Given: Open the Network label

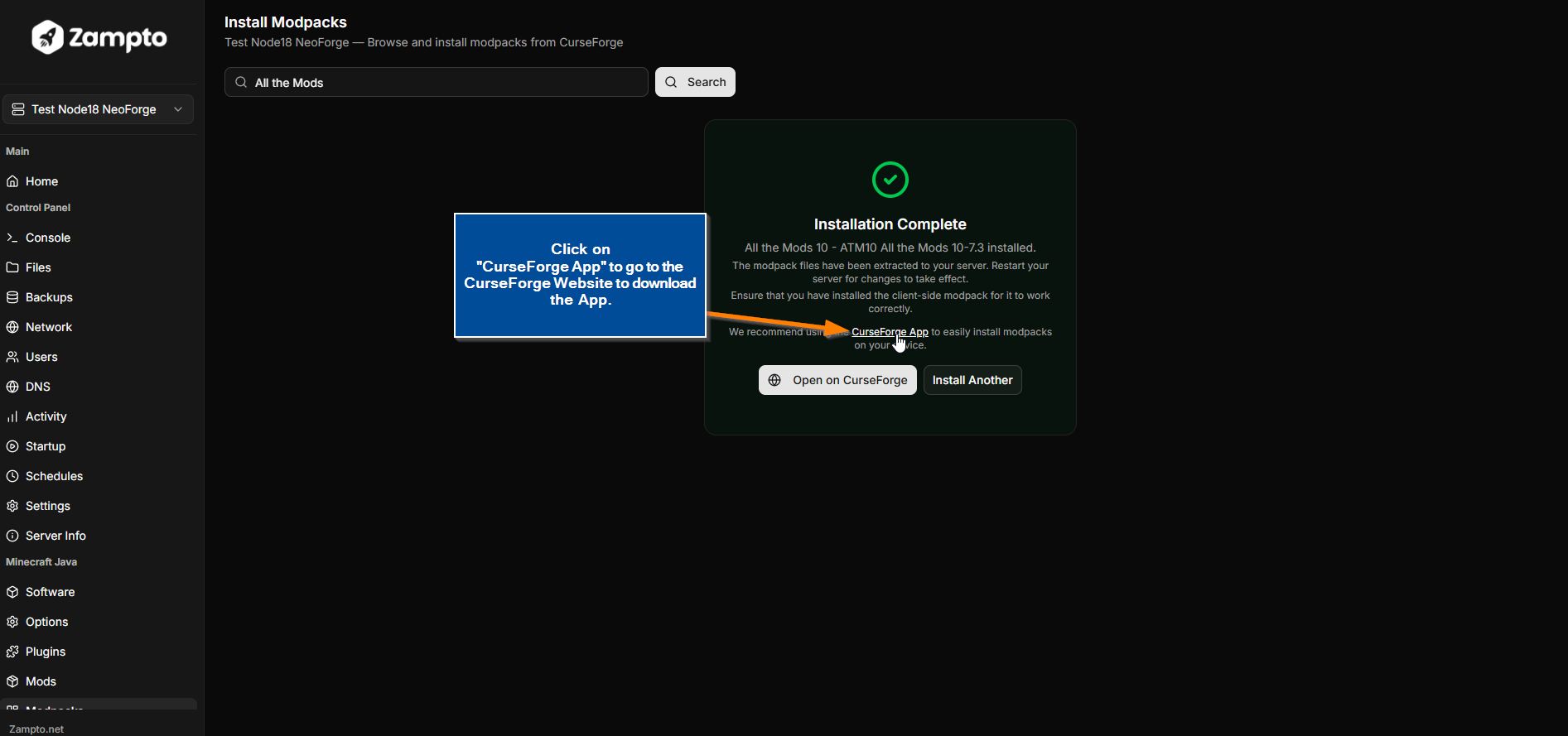Looking at the screenshot, I should click(49, 327).
